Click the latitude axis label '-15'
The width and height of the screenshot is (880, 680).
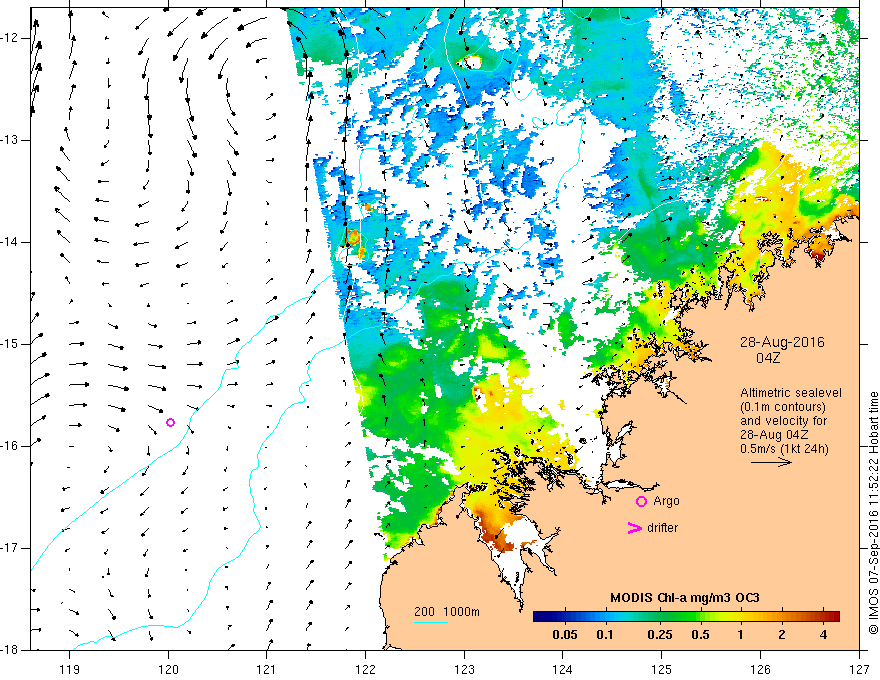10,344
